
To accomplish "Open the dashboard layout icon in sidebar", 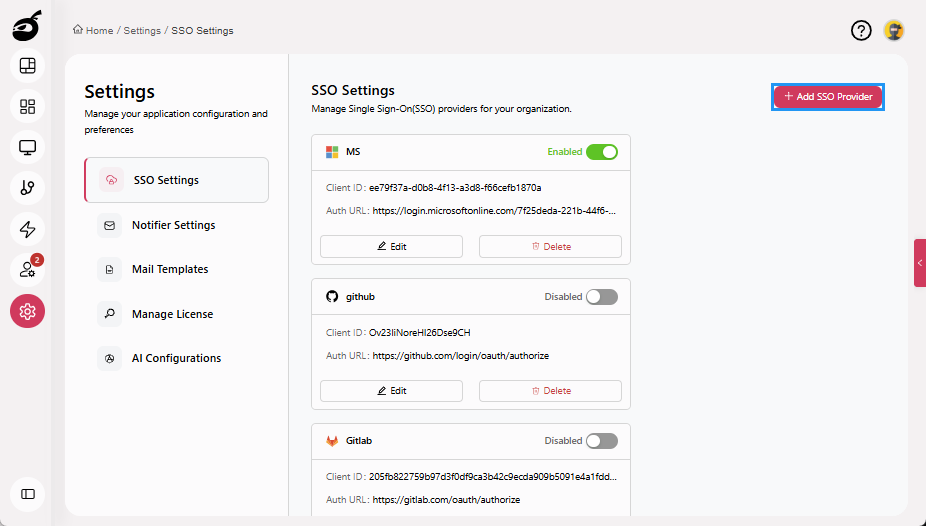I will coord(27,66).
